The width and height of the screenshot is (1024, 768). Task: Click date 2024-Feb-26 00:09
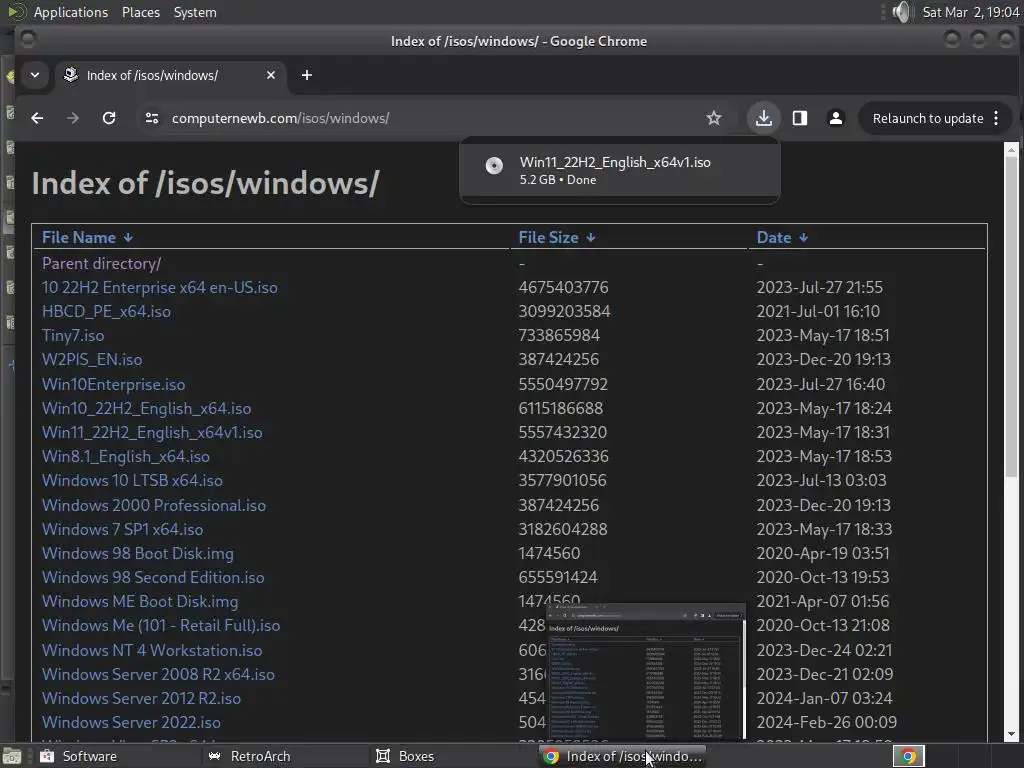(x=826, y=722)
